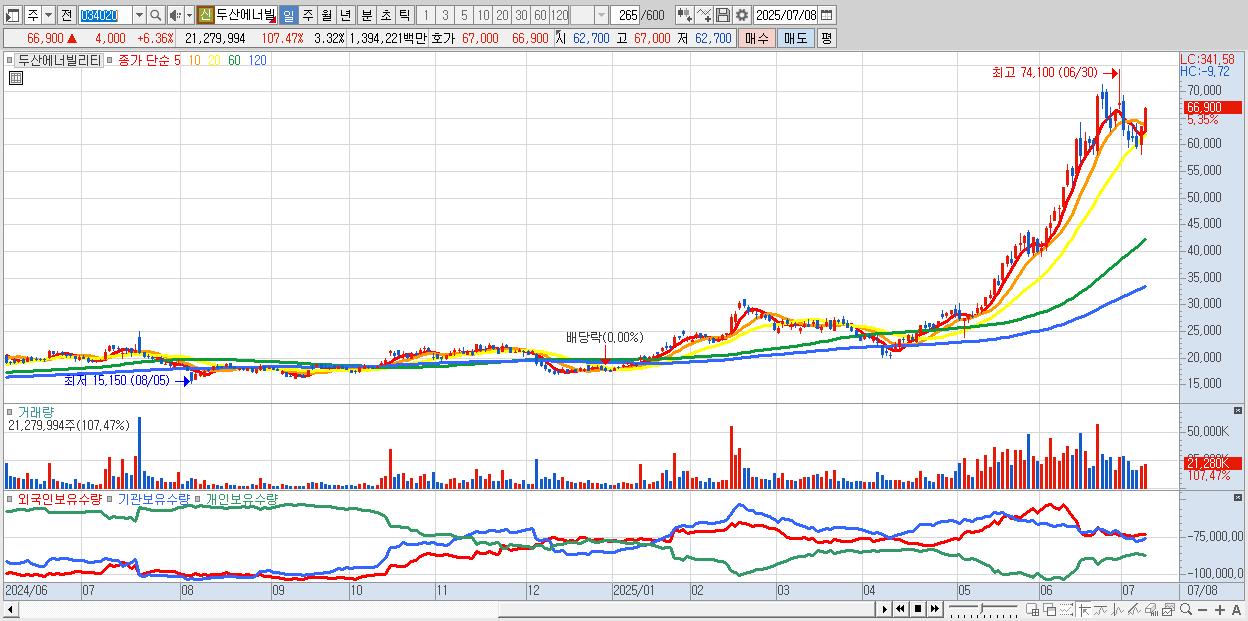This screenshot has height=621, width=1248.
Task: Zoom in with the plus icon
Action: click(1220, 609)
